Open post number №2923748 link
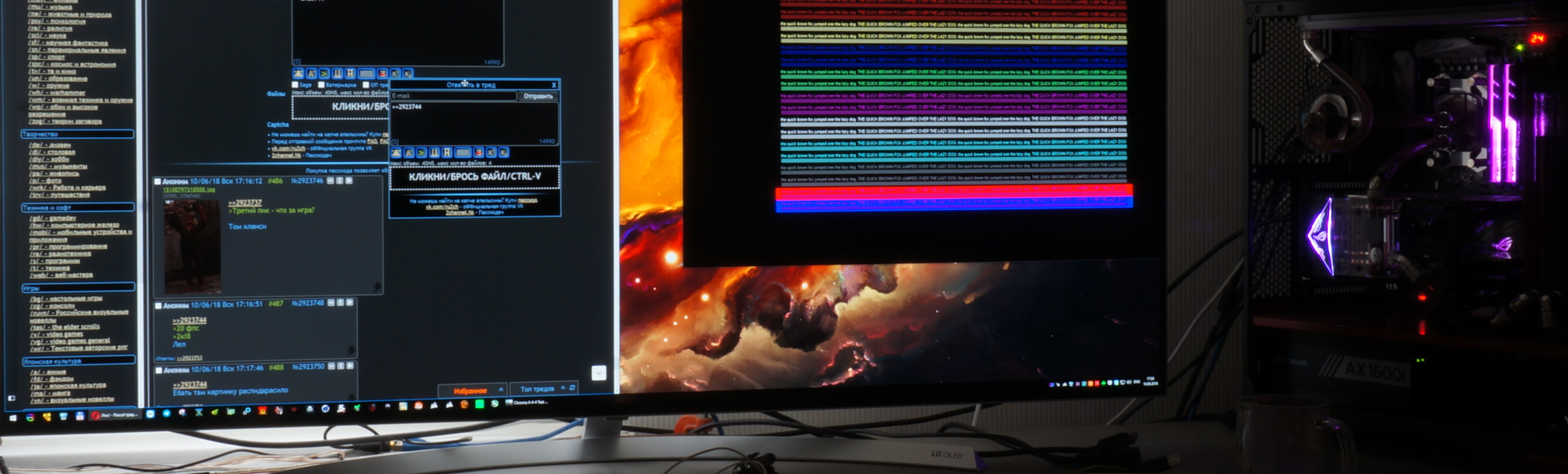The image size is (1568, 474). point(308,303)
